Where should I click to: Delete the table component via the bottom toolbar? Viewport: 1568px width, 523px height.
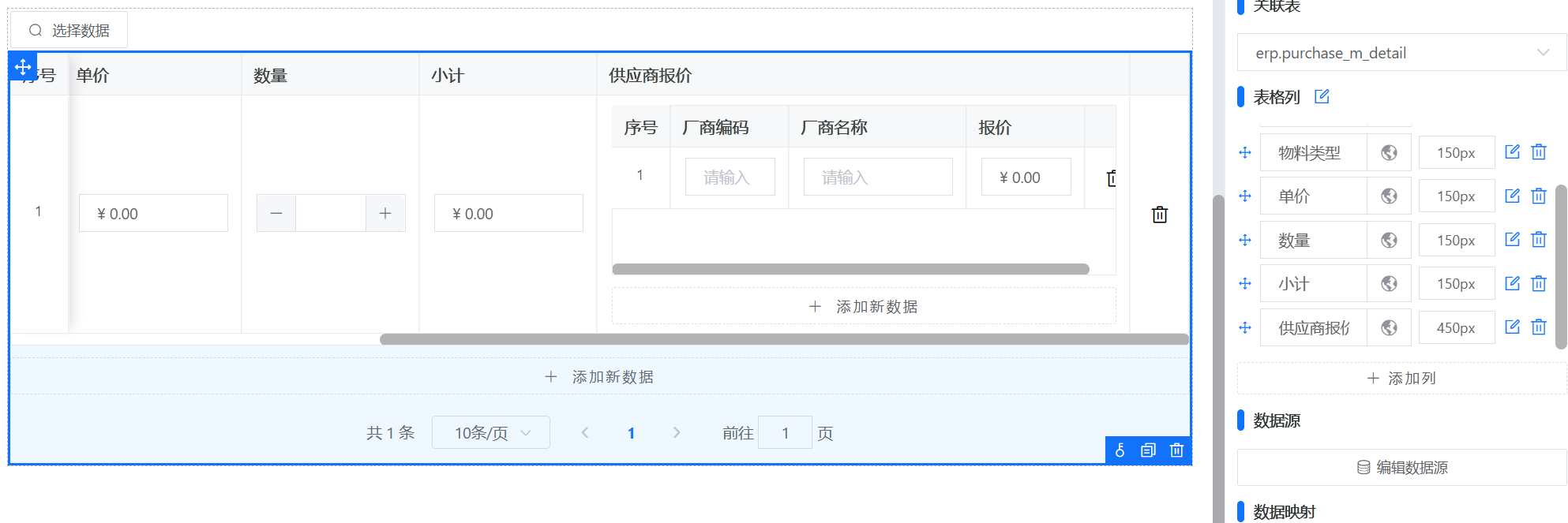1176,450
